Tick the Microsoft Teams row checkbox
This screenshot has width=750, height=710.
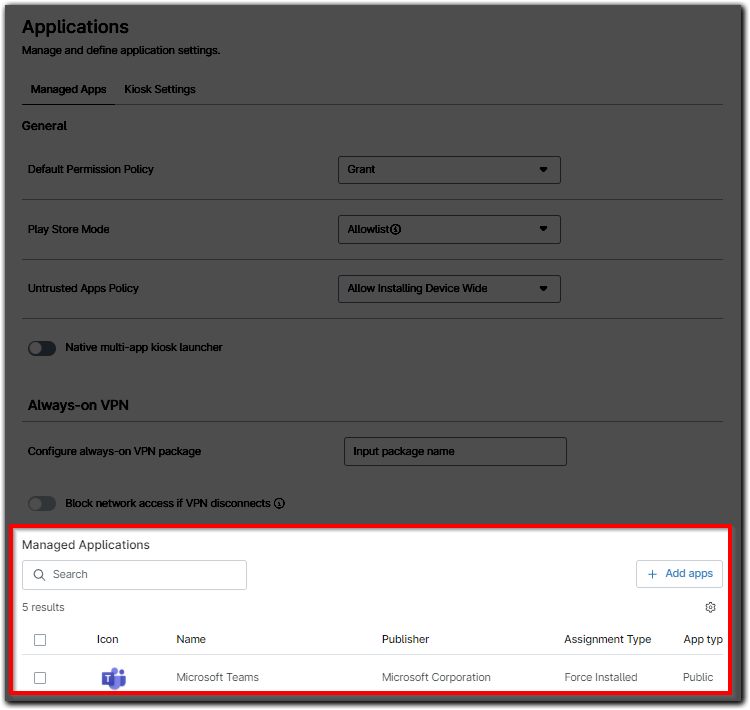(x=40, y=678)
